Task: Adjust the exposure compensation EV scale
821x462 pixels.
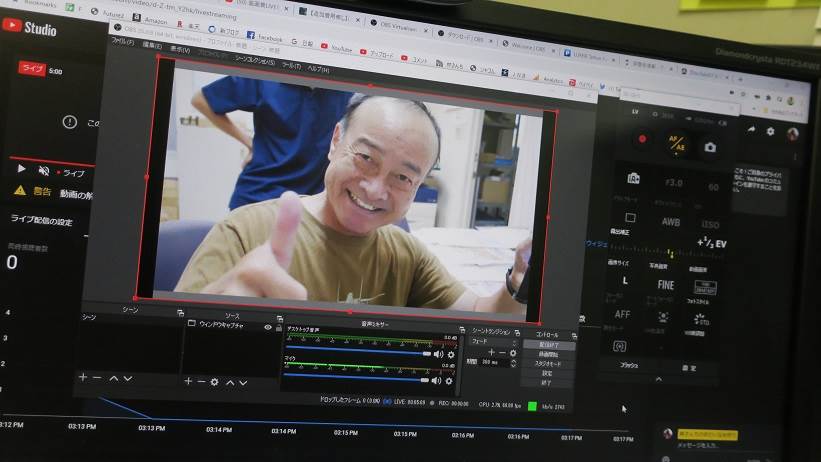Action: 668,252
